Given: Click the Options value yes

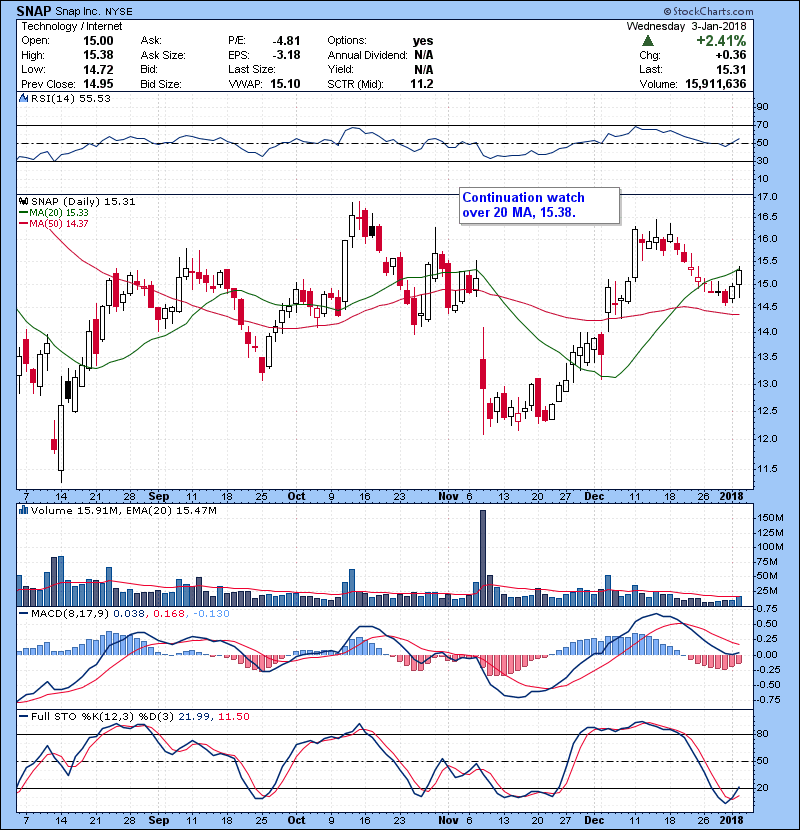Looking at the screenshot, I should coord(423,41).
